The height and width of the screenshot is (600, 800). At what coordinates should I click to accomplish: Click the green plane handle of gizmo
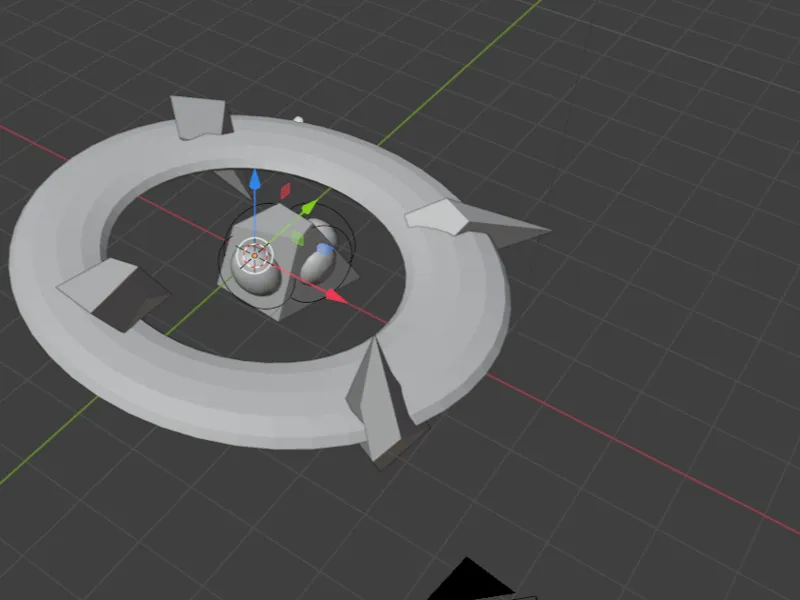297,238
